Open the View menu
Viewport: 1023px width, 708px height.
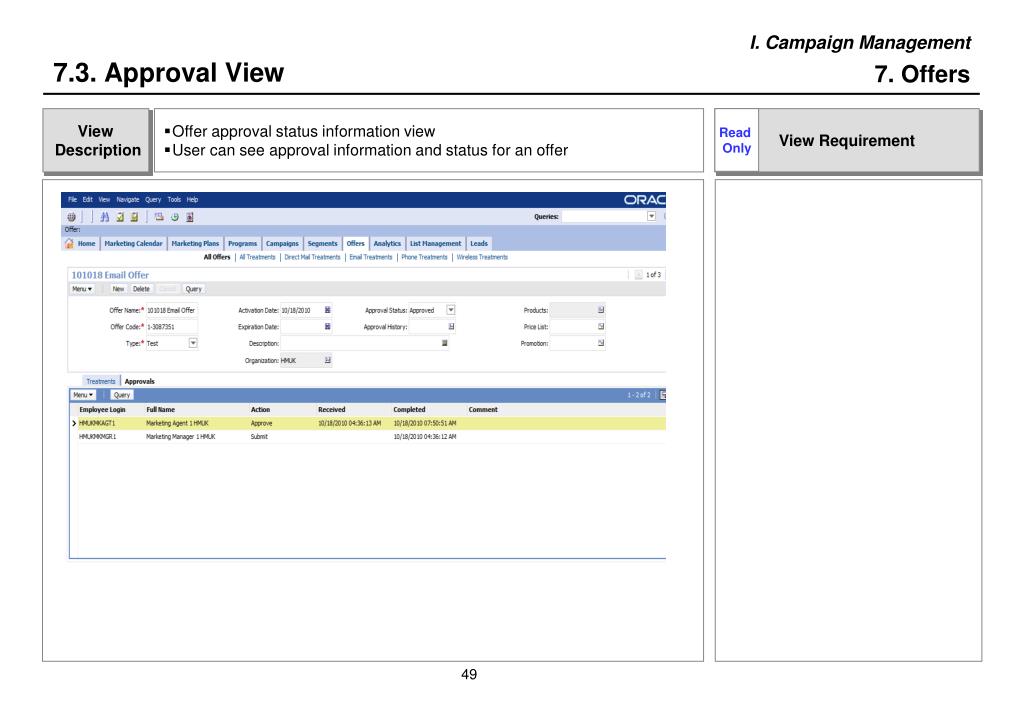tap(104, 200)
